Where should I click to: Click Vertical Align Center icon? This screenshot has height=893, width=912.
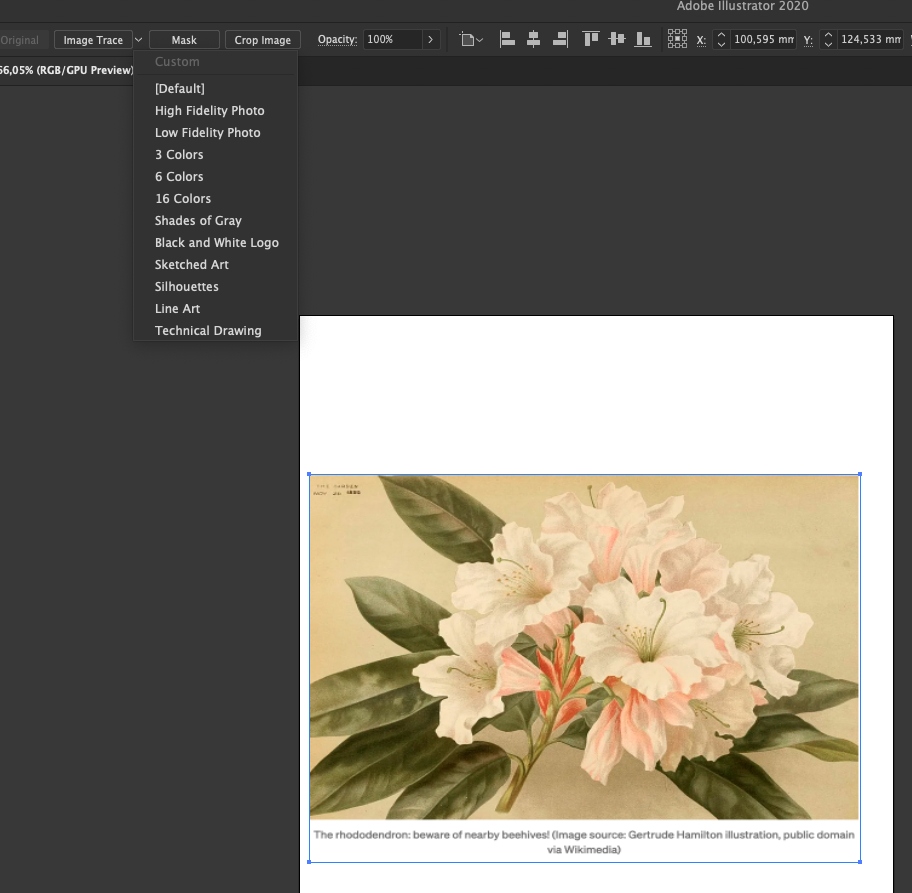[617, 40]
